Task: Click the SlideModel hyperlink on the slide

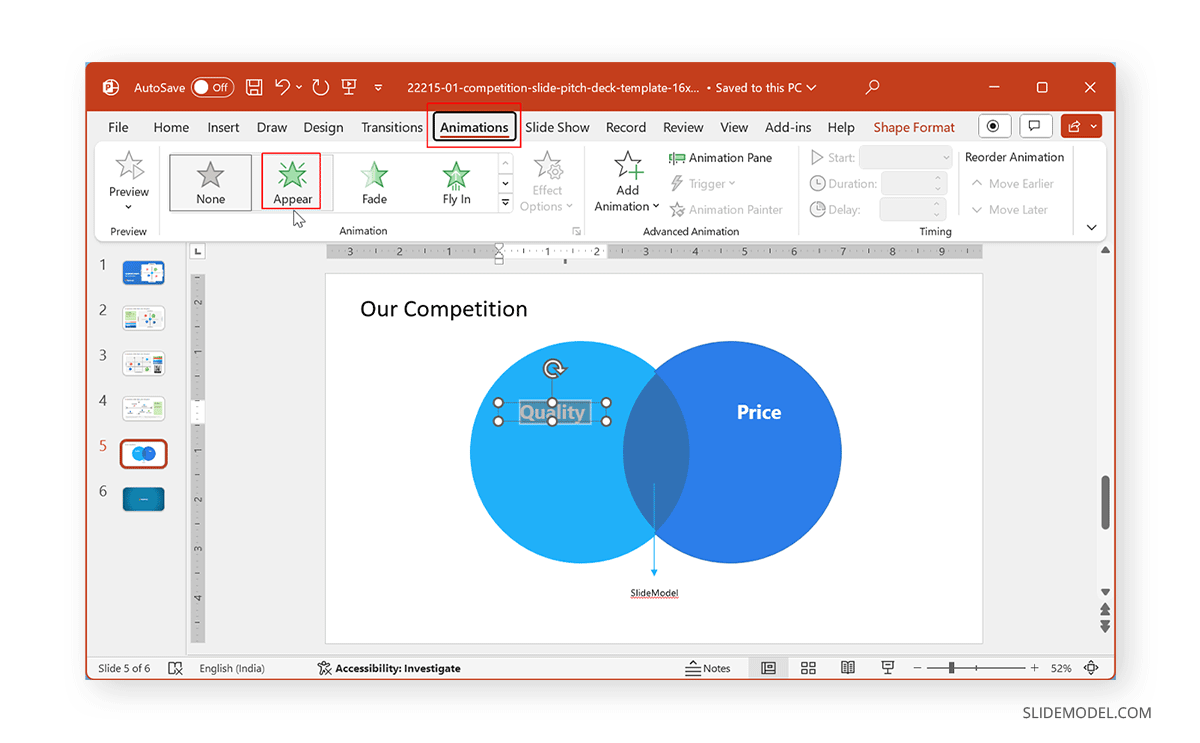Action: [x=653, y=592]
